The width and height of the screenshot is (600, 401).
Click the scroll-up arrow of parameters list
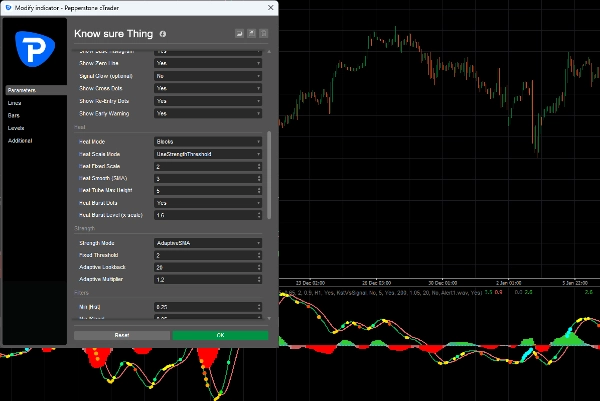(x=269, y=51)
